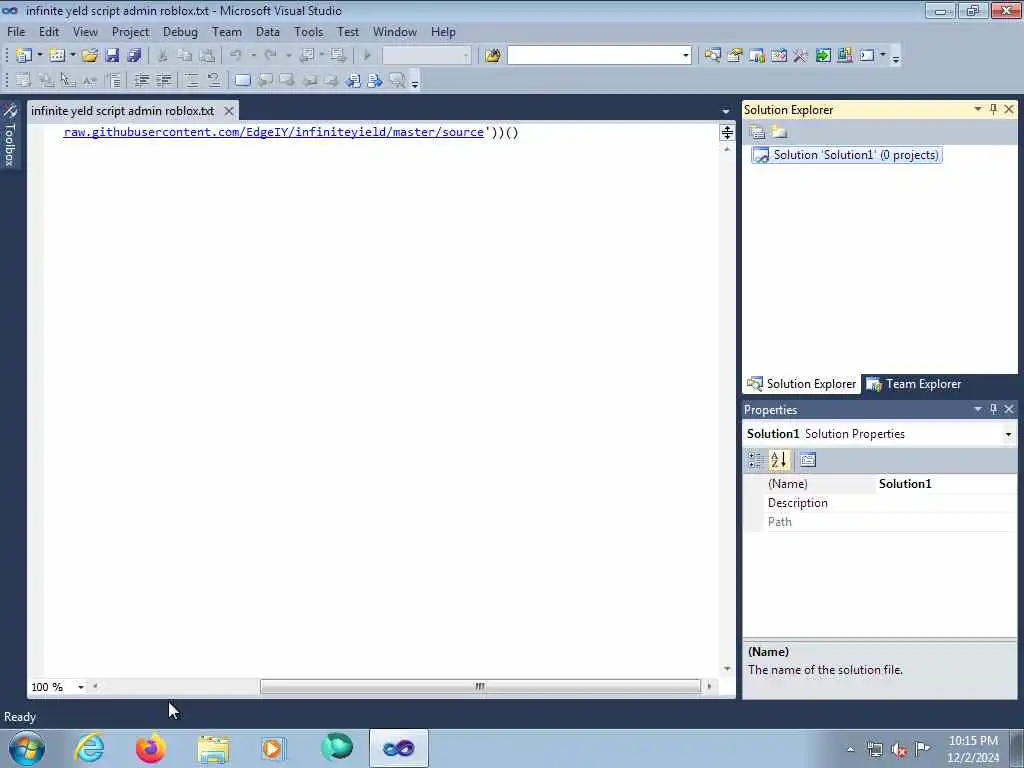This screenshot has height=768, width=1024.
Task: Toggle Alphabetical sorting in Properties panel
Action: click(779, 460)
